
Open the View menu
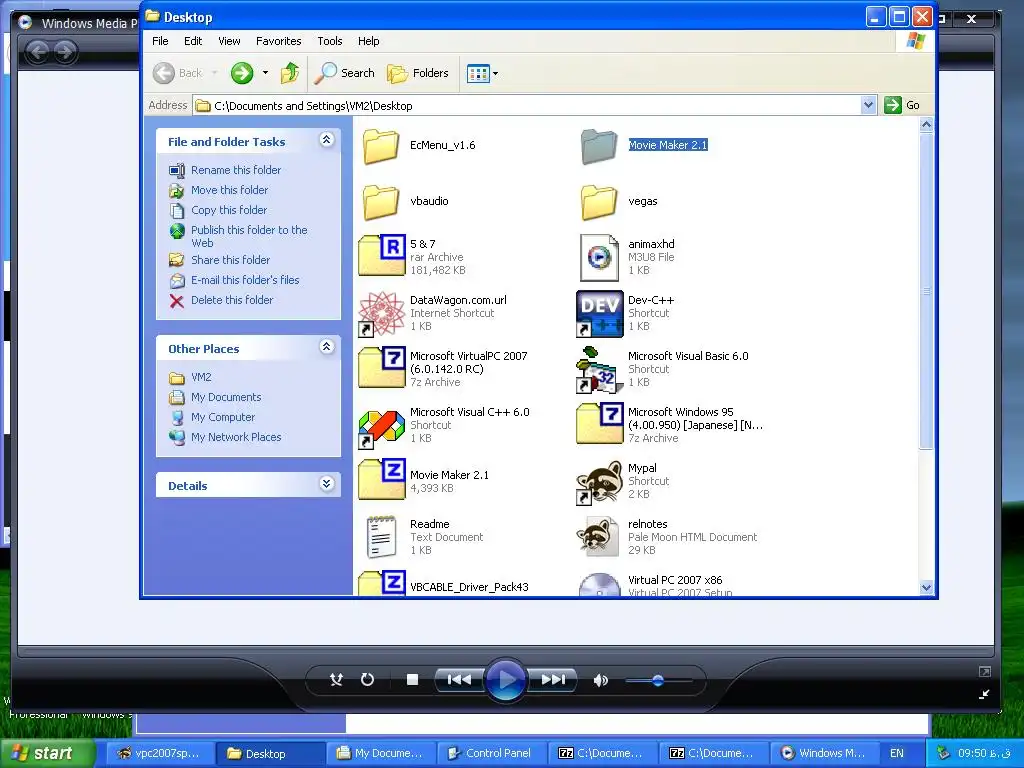(x=229, y=41)
